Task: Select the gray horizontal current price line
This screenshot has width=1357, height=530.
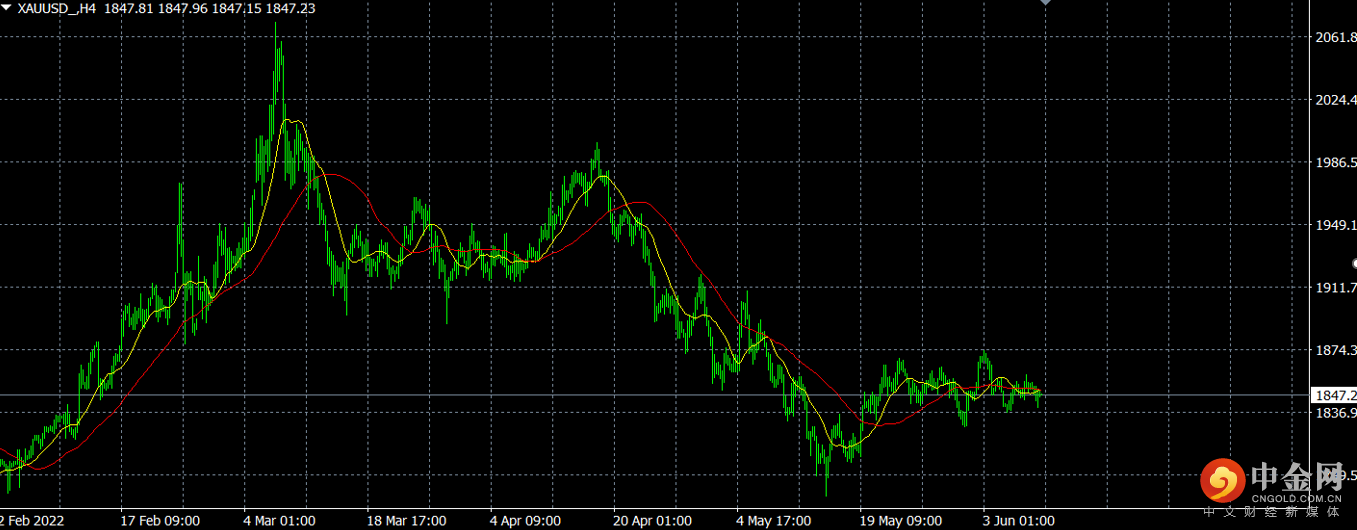Action: pyautogui.click(x=655, y=396)
